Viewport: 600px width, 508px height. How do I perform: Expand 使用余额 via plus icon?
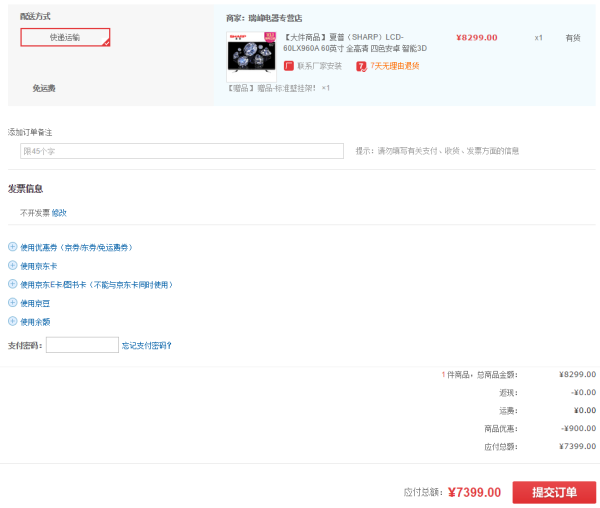pos(13,321)
